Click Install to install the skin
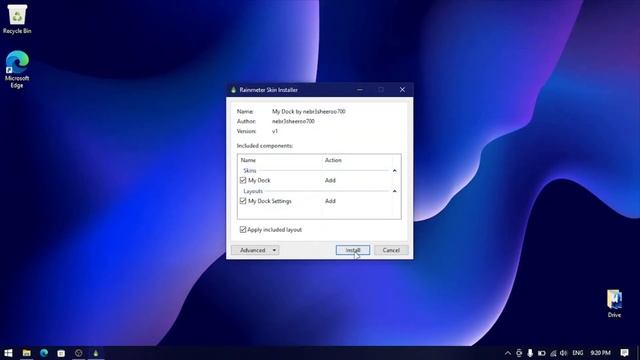 (353, 250)
